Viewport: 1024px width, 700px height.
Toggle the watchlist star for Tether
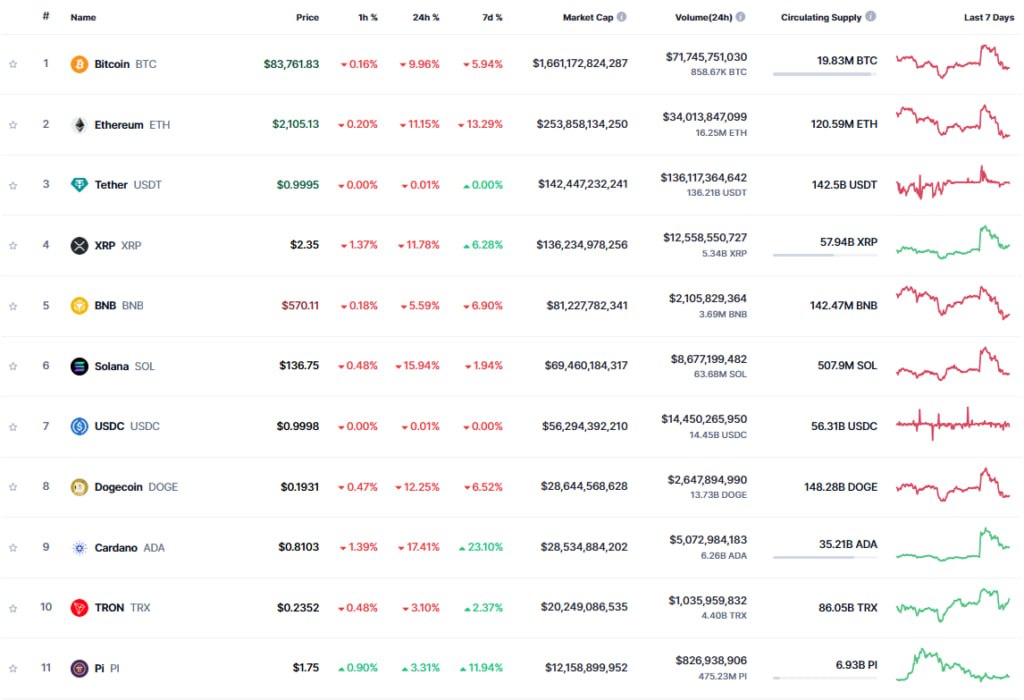pyautogui.click(x=13, y=185)
